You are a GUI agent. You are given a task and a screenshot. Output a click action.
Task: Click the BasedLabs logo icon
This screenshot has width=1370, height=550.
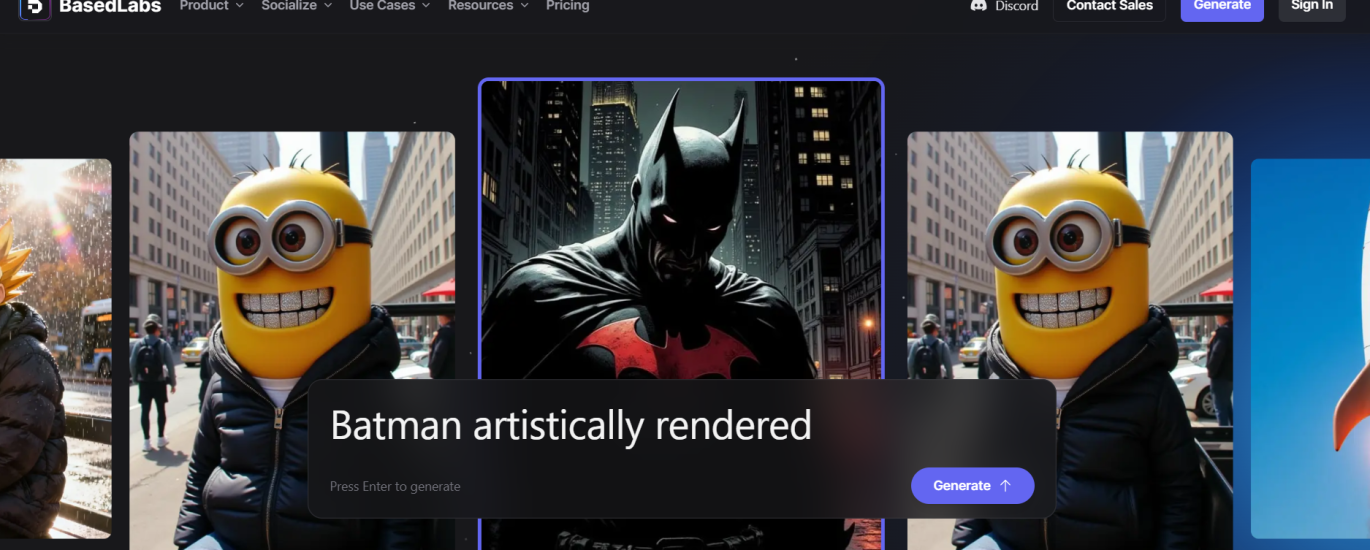pyautogui.click(x=35, y=8)
